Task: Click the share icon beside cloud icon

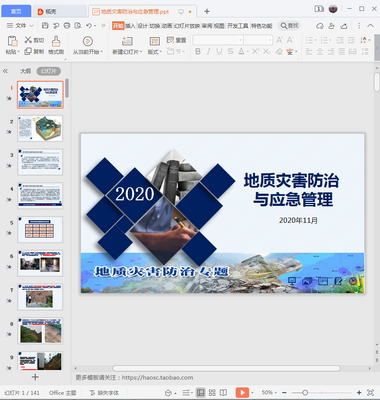Action: click(x=331, y=26)
